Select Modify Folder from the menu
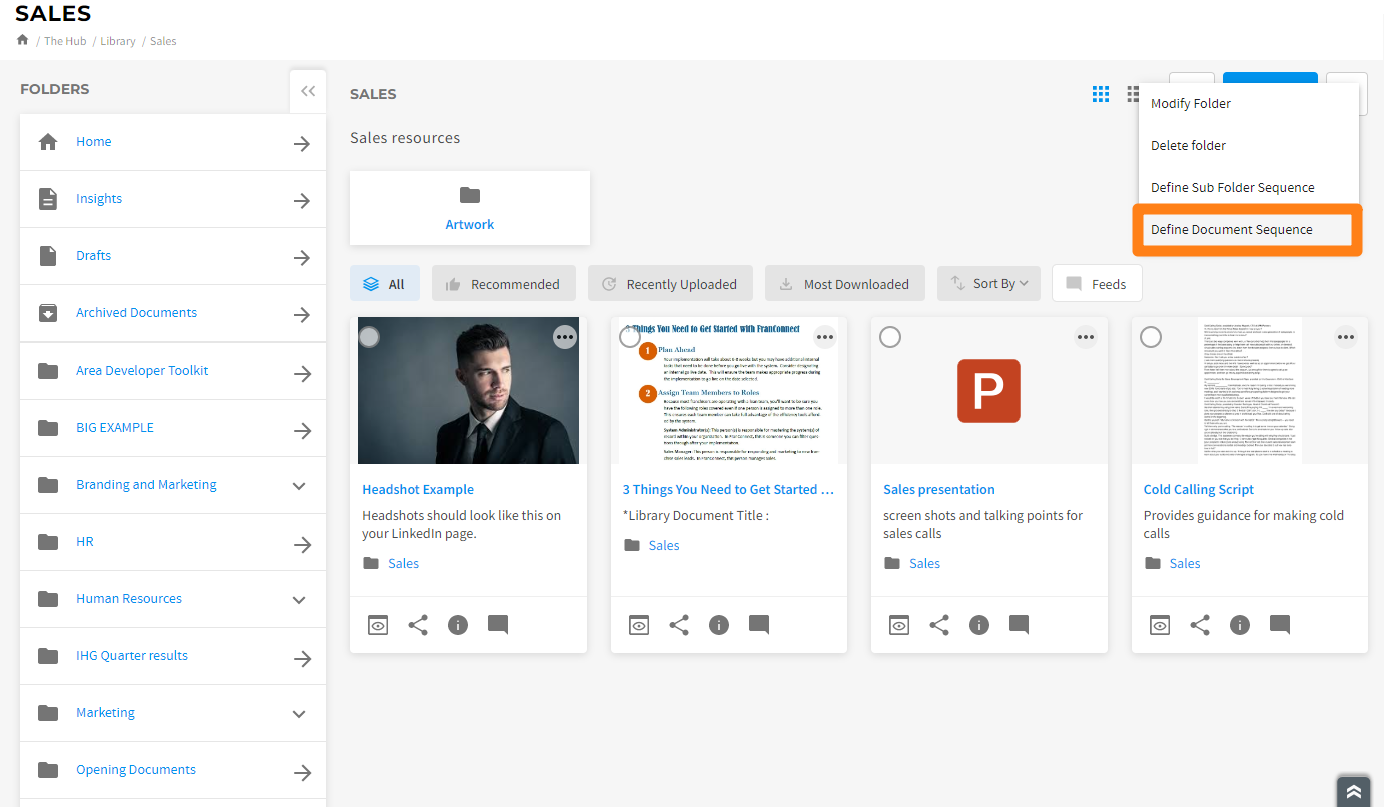1384x807 pixels. (x=1190, y=104)
